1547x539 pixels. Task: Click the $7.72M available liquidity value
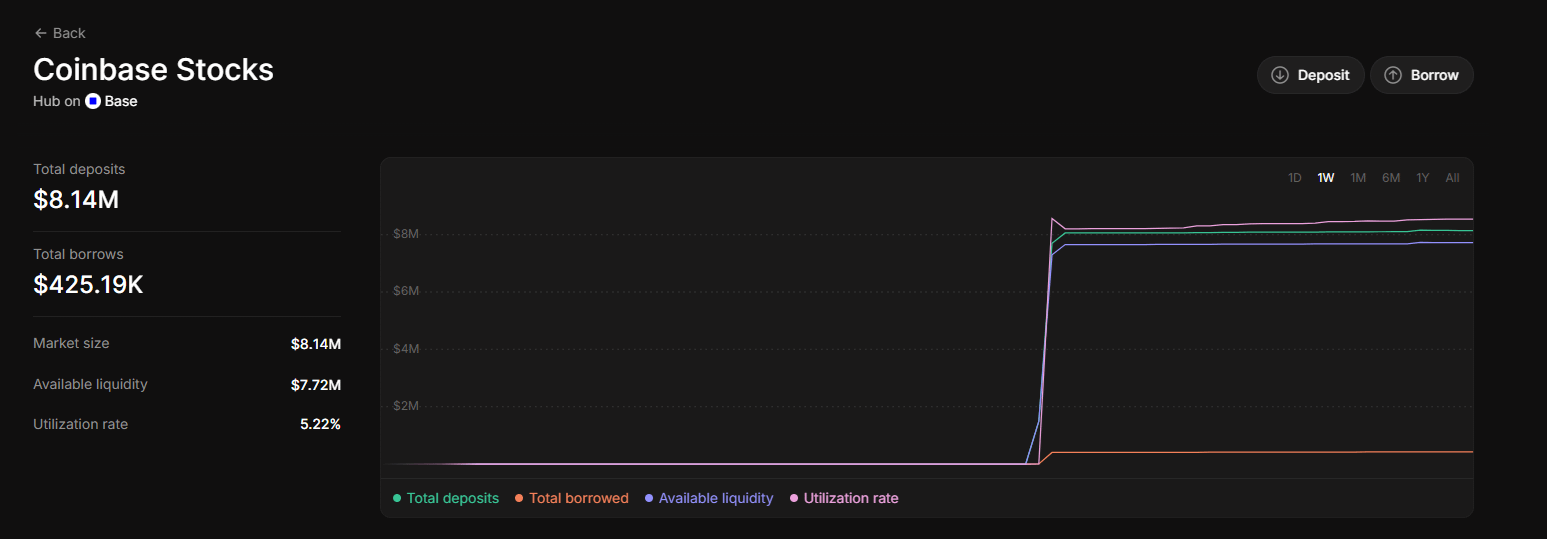[316, 384]
